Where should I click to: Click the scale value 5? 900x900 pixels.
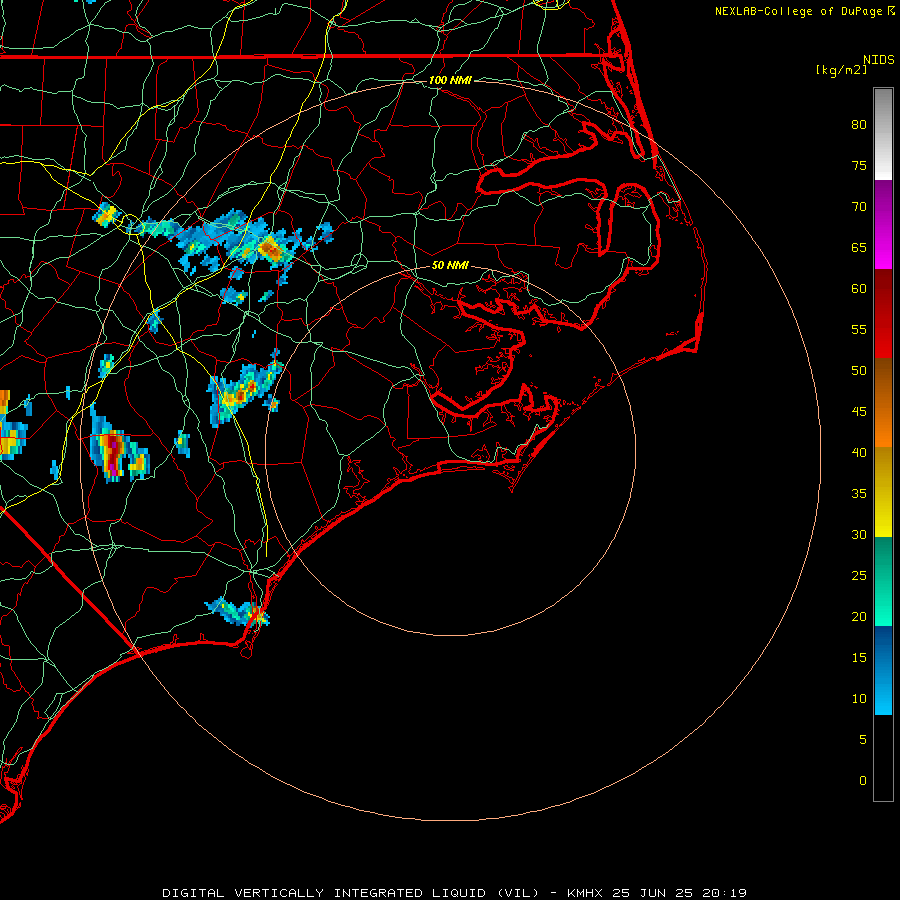[x=863, y=740]
